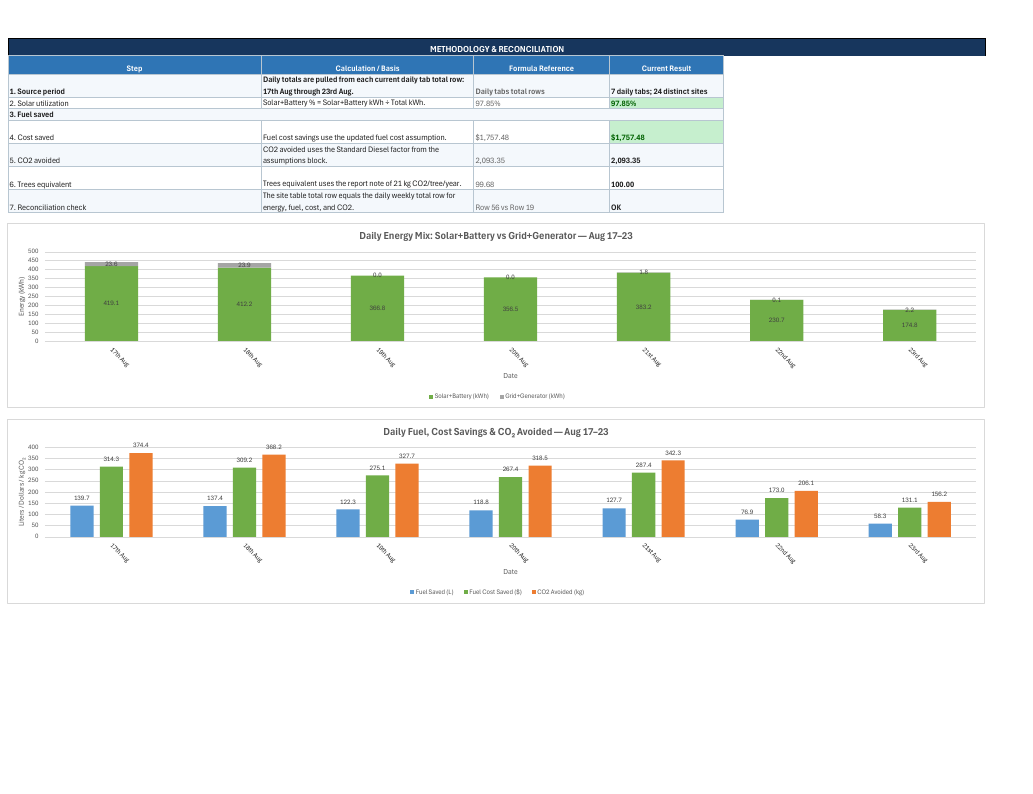This screenshot has height=794, width=1033.
Task: Select the 'Daily totals are pulled...' basis cell
Action: point(367,86)
